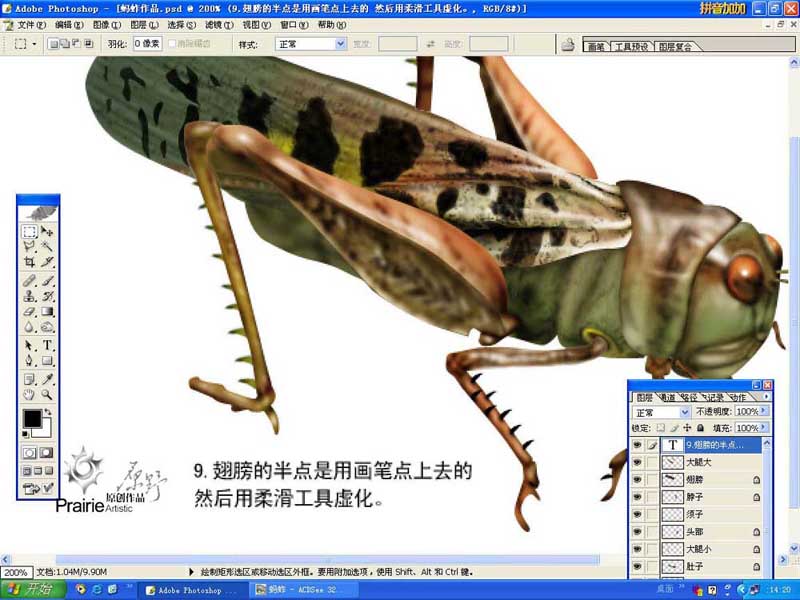Select the Lasso tool
Screen dimensions: 800x600
(30, 247)
